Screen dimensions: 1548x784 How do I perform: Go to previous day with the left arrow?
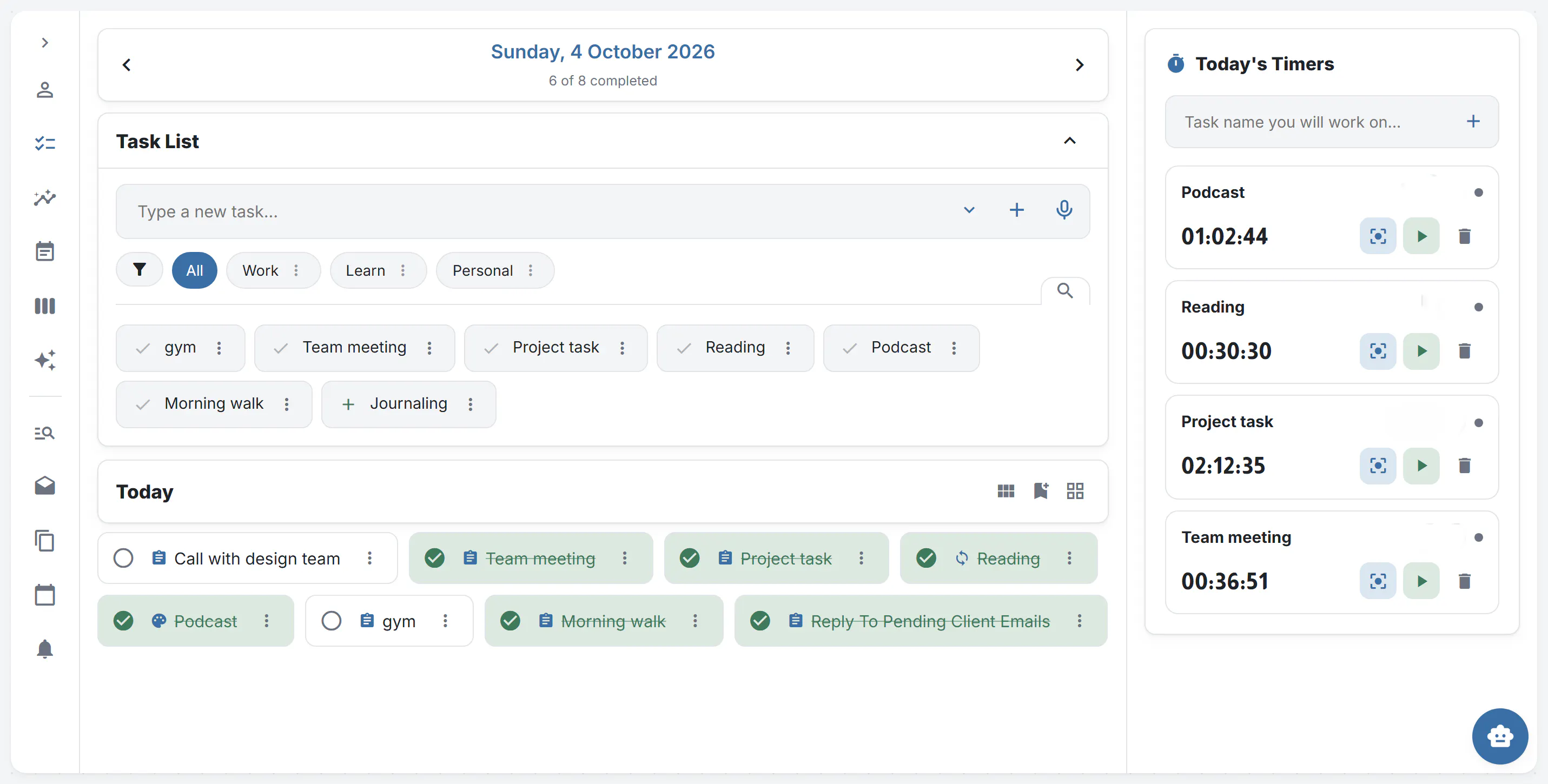126,65
